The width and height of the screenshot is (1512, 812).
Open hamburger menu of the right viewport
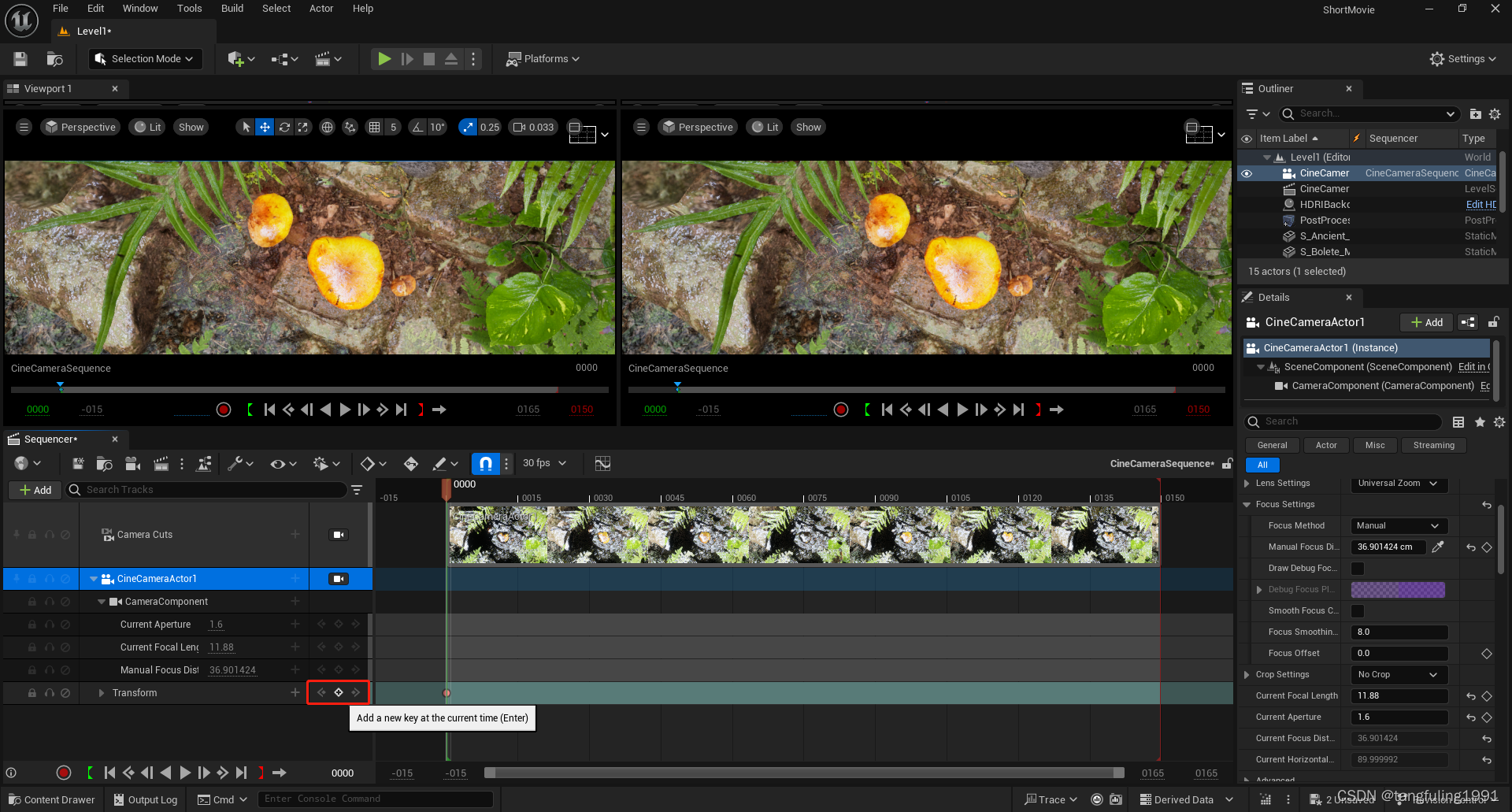642,127
